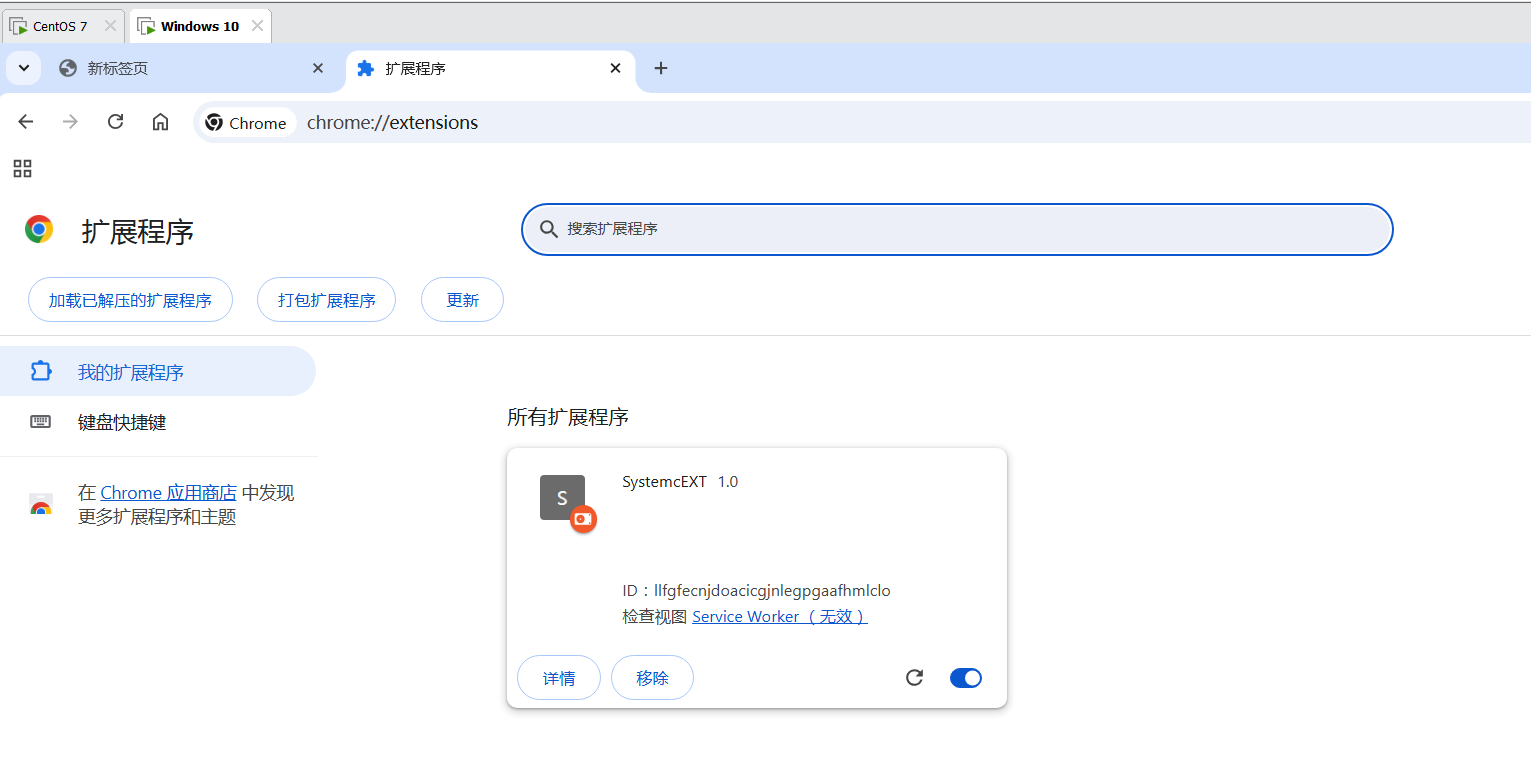Open 我的扩展程序 in the sidebar
The height and width of the screenshot is (783, 1531).
(x=158, y=372)
